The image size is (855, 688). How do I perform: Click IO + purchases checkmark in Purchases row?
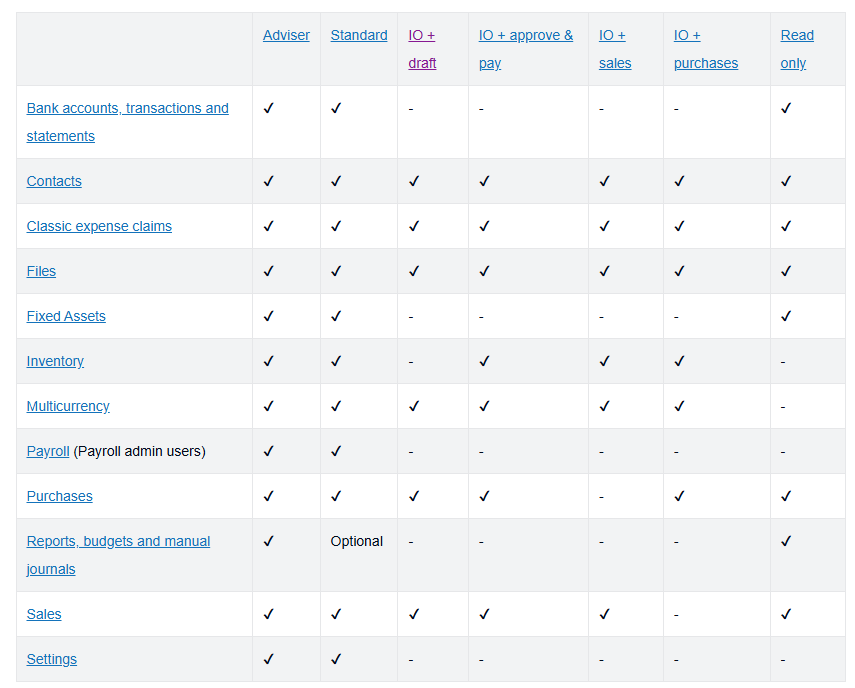click(679, 496)
